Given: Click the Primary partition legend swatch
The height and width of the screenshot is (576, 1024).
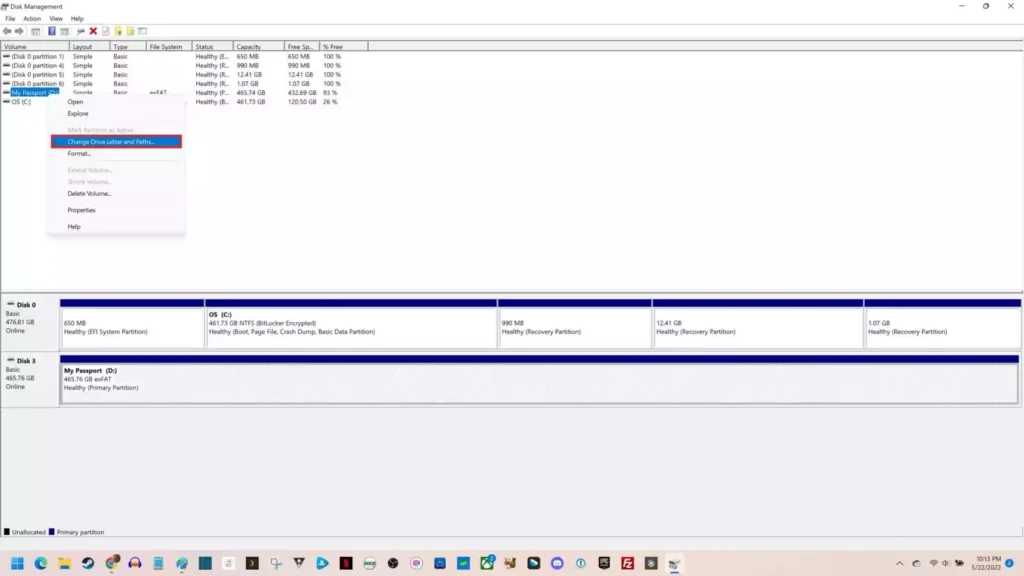Looking at the screenshot, I should click(x=52, y=532).
